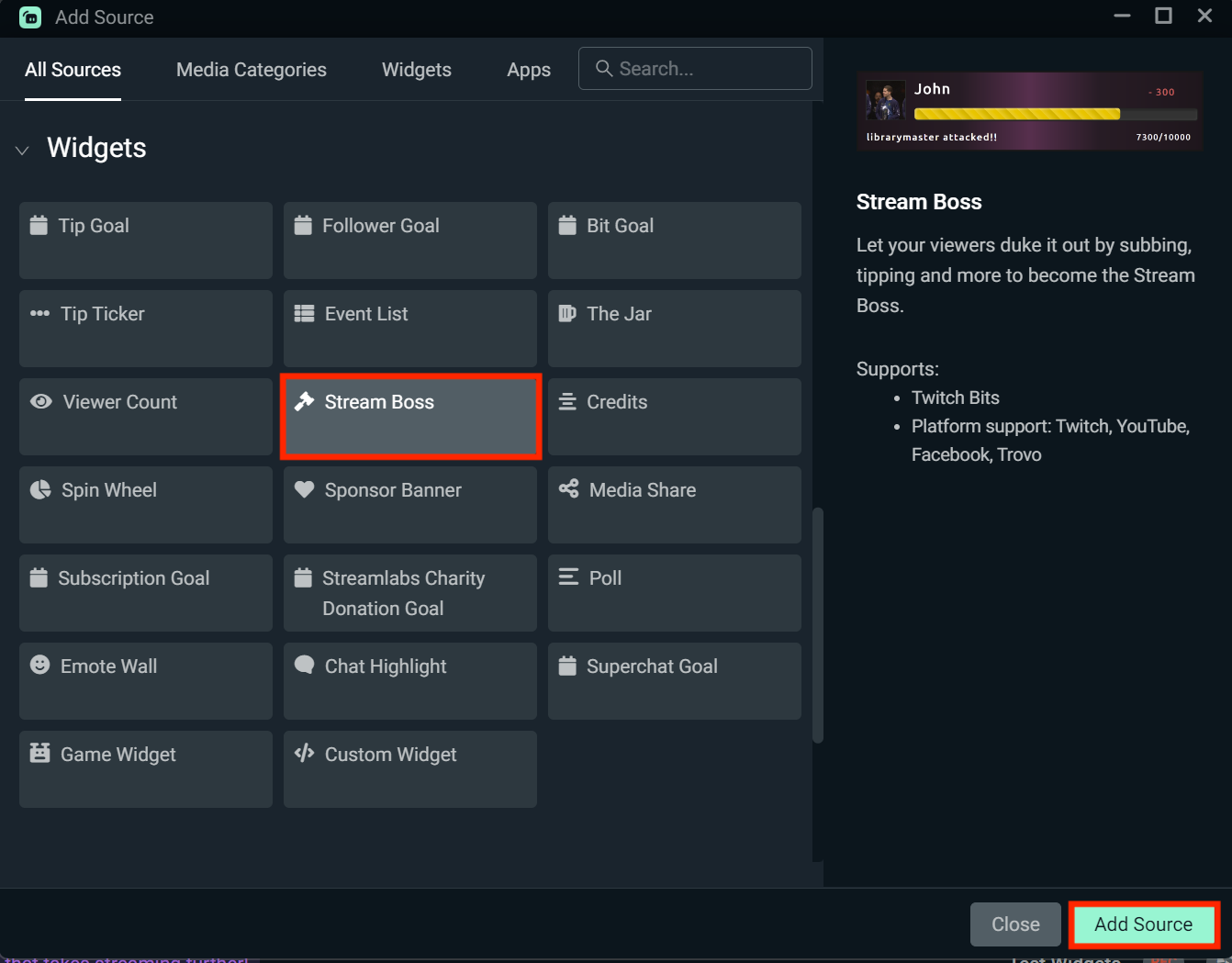Click the Spin Wheel pie chart icon
1232x963 pixels.
tap(40, 489)
